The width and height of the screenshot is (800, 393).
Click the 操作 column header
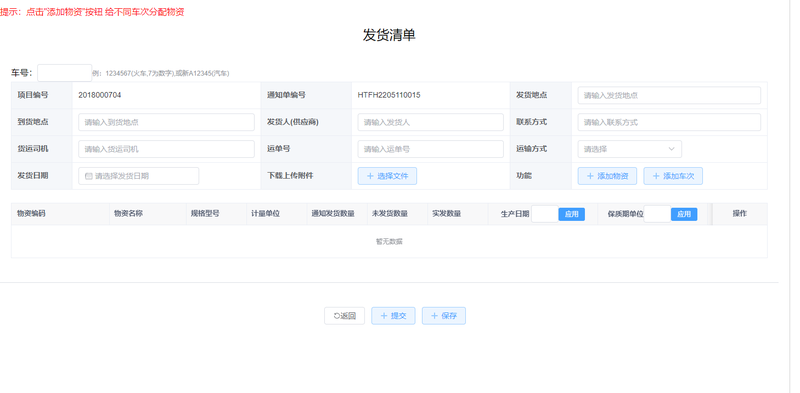click(740, 214)
